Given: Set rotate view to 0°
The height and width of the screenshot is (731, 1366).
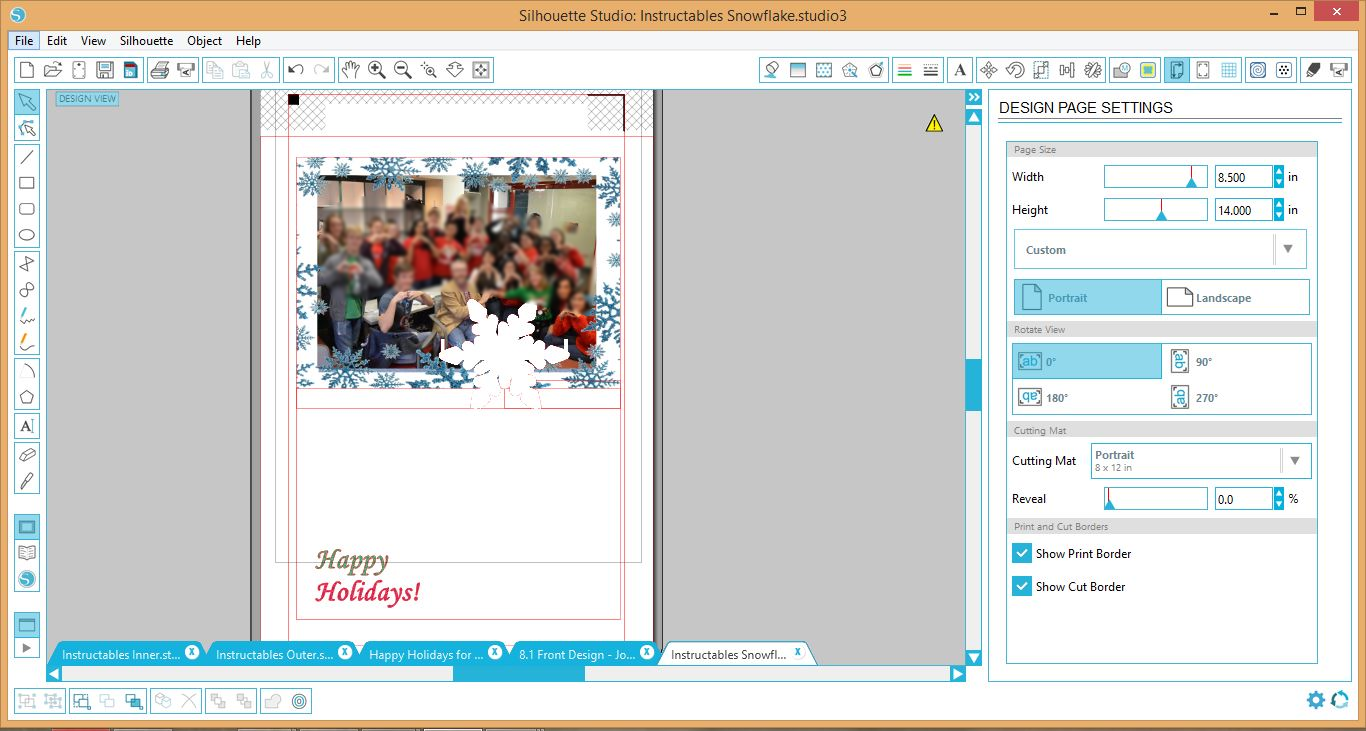Looking at the screenshot, I should click(x=1087, y=362).
